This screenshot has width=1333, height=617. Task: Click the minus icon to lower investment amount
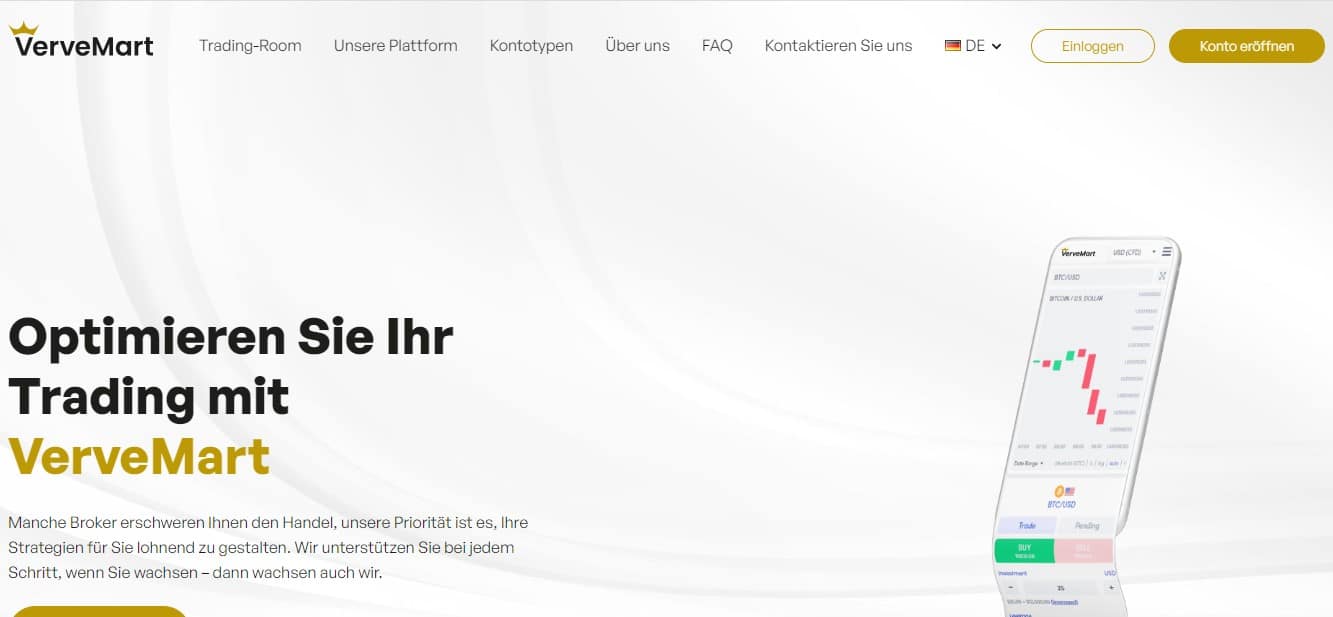tap(1013, 586)
